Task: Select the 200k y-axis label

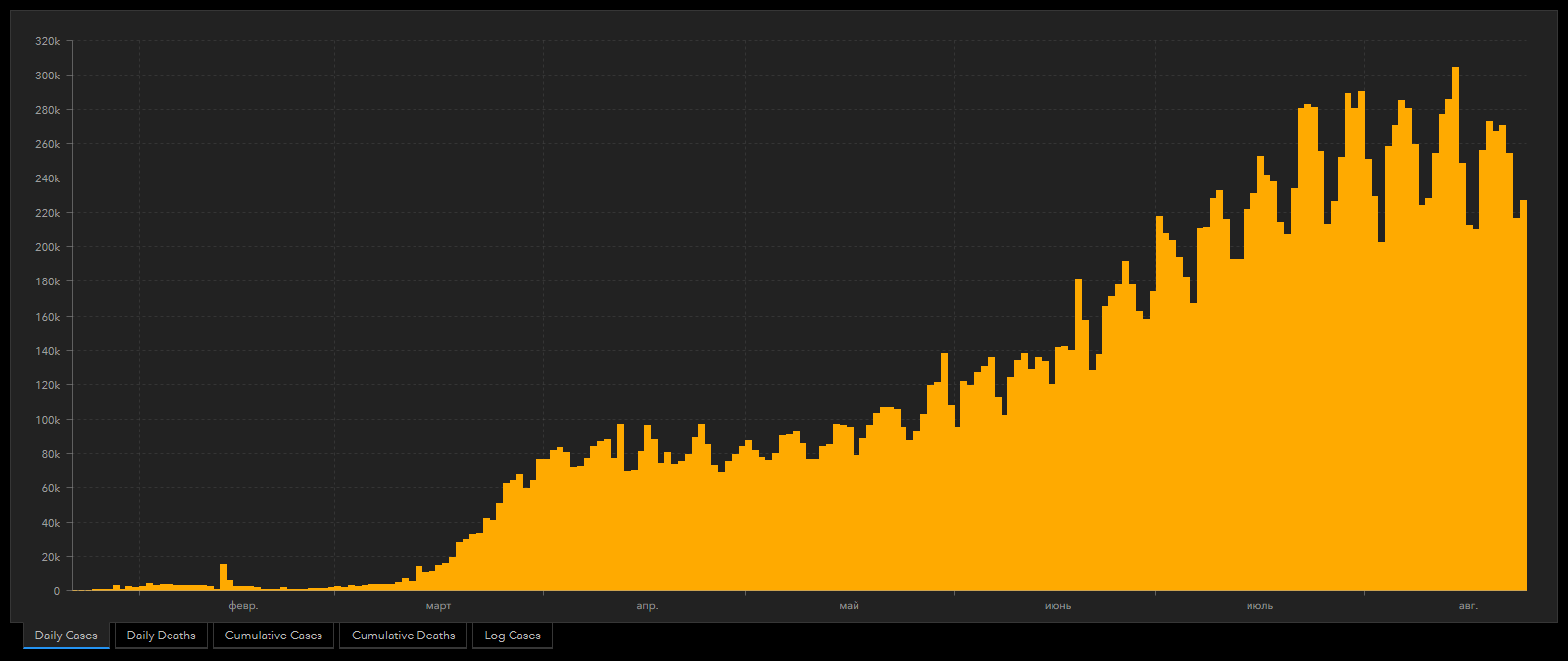Action: point(47,247)
